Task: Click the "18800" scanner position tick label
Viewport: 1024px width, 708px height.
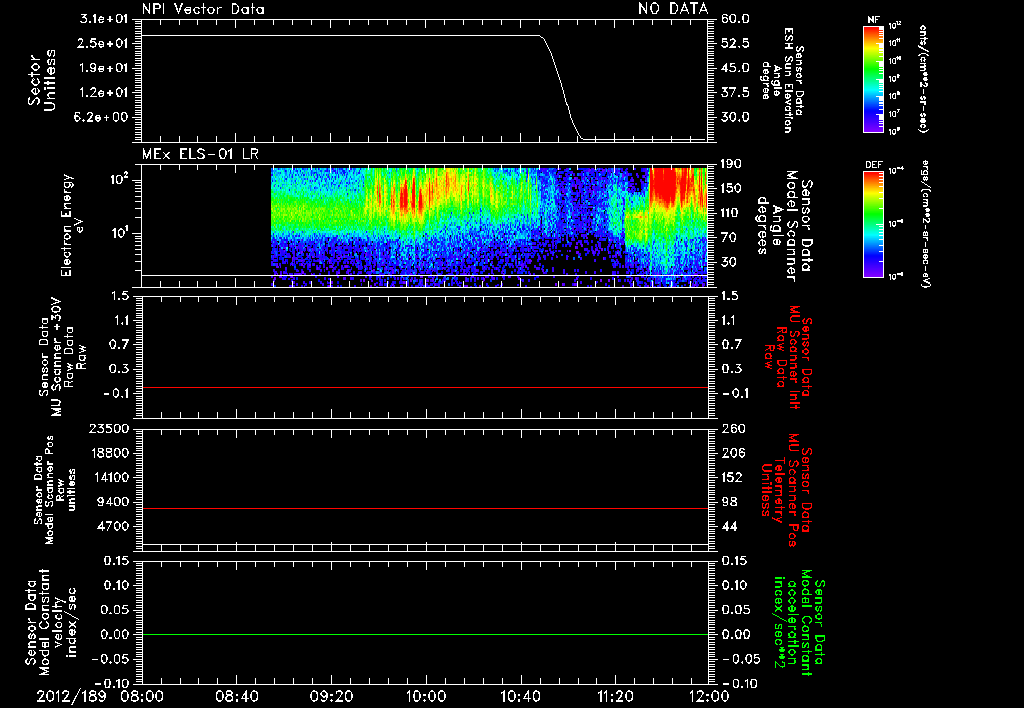Action: pyautogui.click(x=109, y=453)
